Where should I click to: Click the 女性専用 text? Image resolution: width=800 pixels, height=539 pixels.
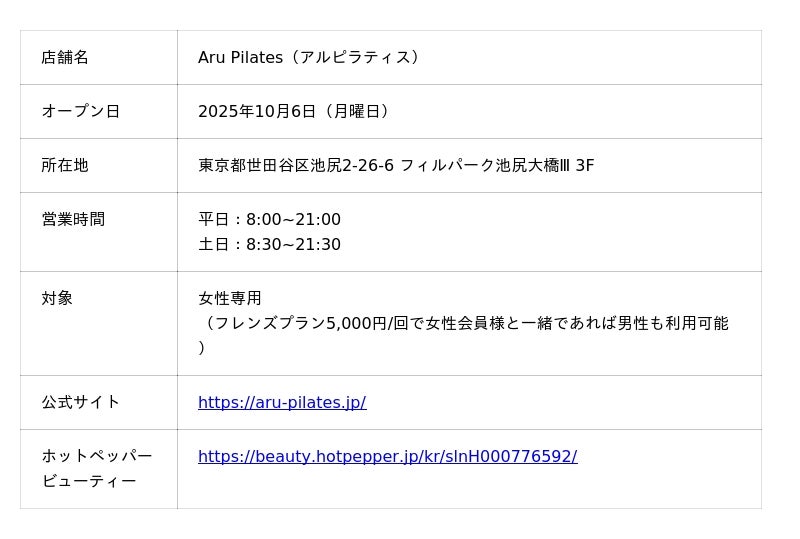[230, 298]
